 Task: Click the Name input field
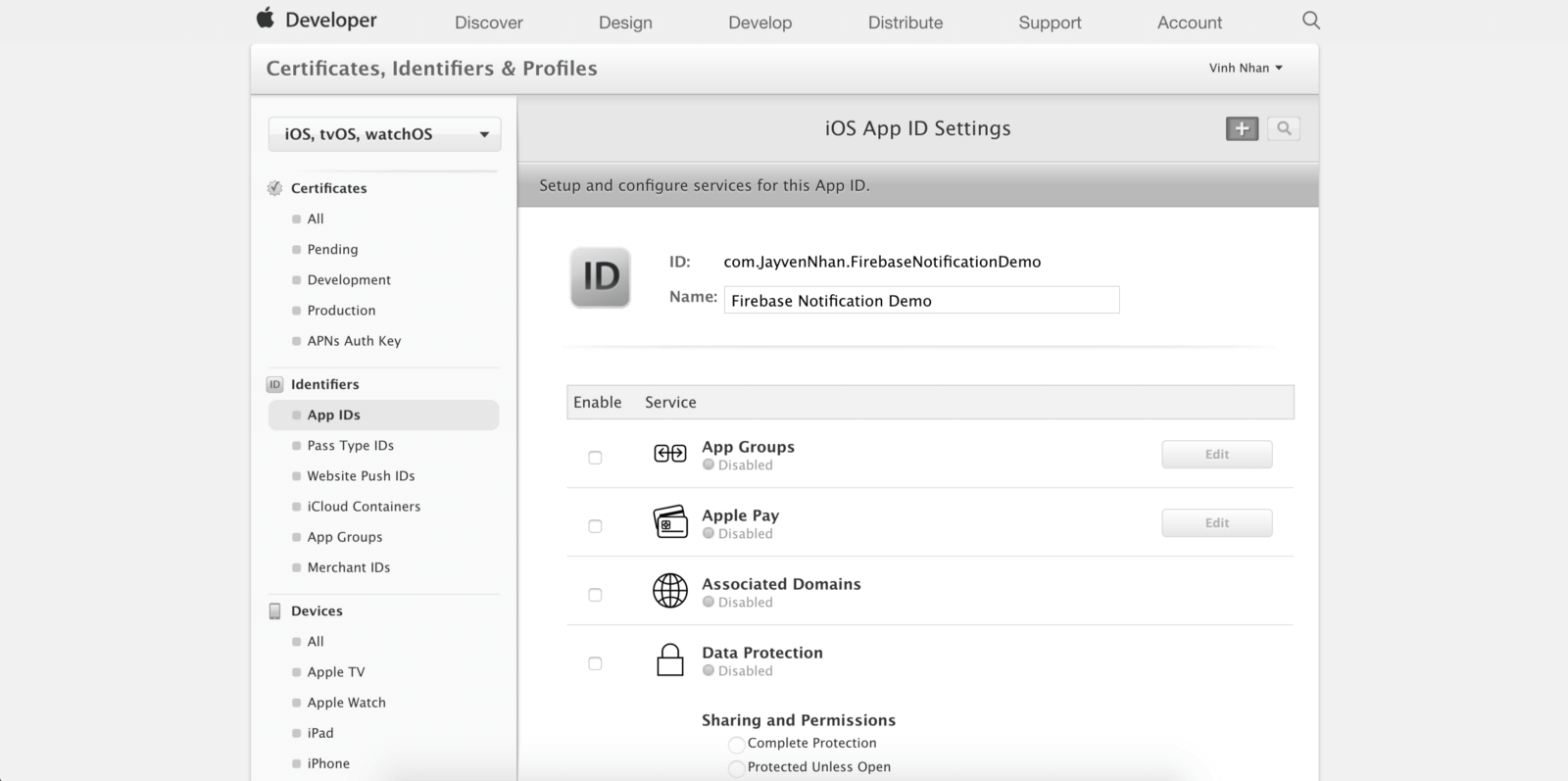click(921, 300)
